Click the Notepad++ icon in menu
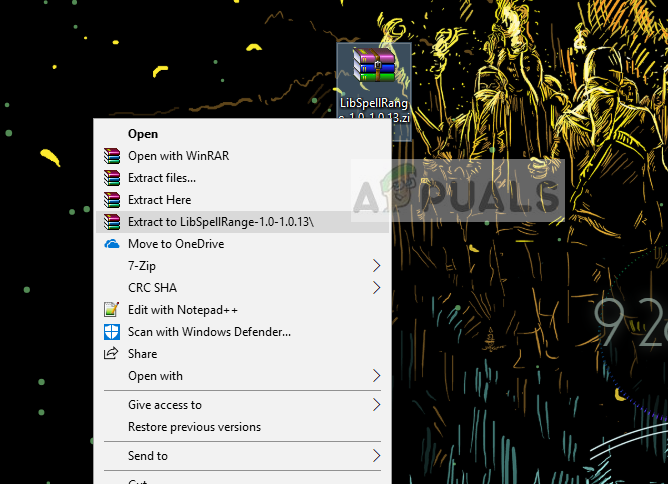The image size is (668, 484). 112,310
